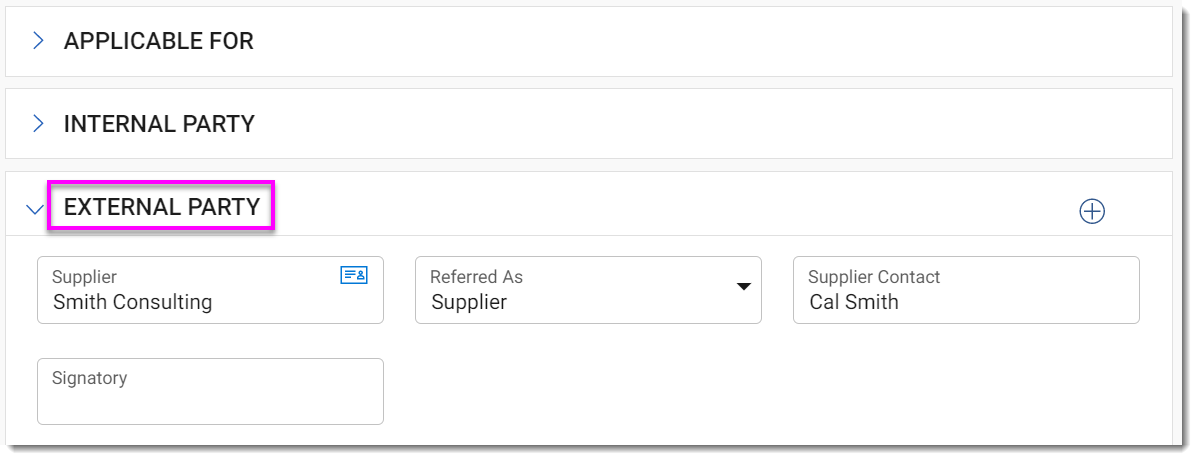Open the supplier contact card icon

[x=354, y=275]
